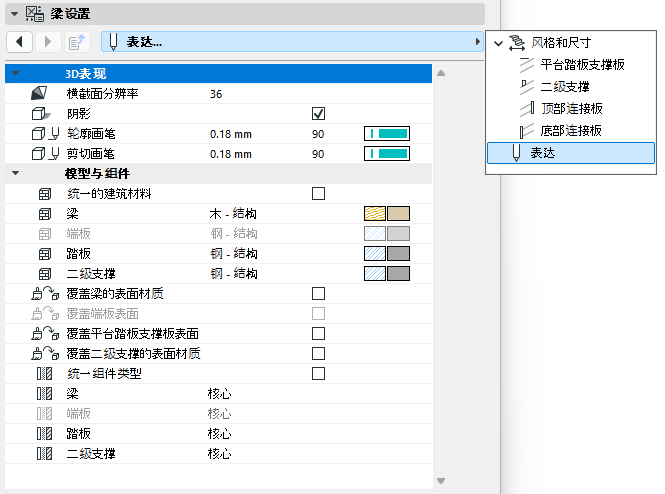Image resolution: width=665 pixels, height=494 pixels.
Task: Click the 踏板 component type icon
Action: point(45,434)
